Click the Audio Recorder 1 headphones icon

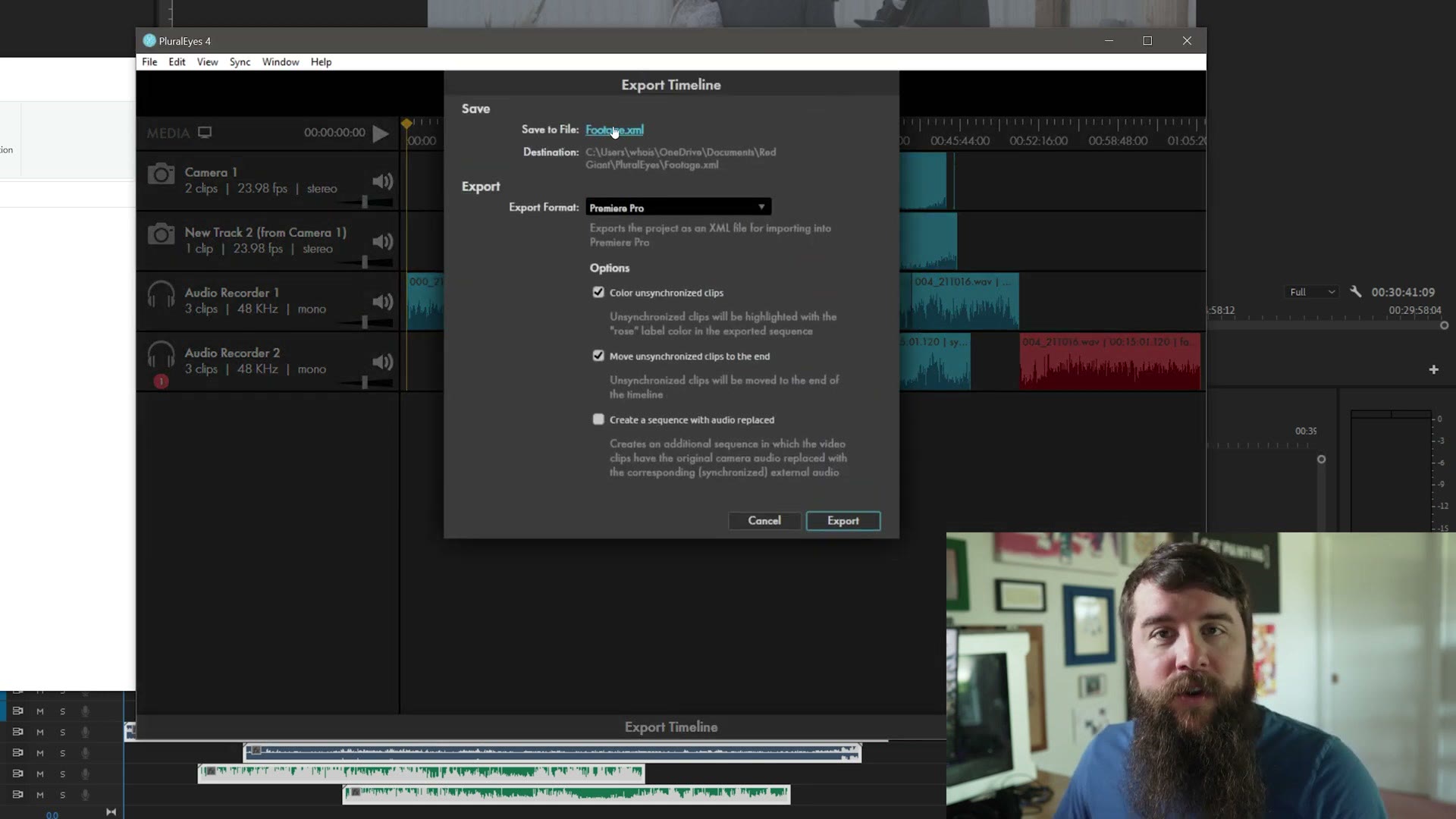[161, 294]
